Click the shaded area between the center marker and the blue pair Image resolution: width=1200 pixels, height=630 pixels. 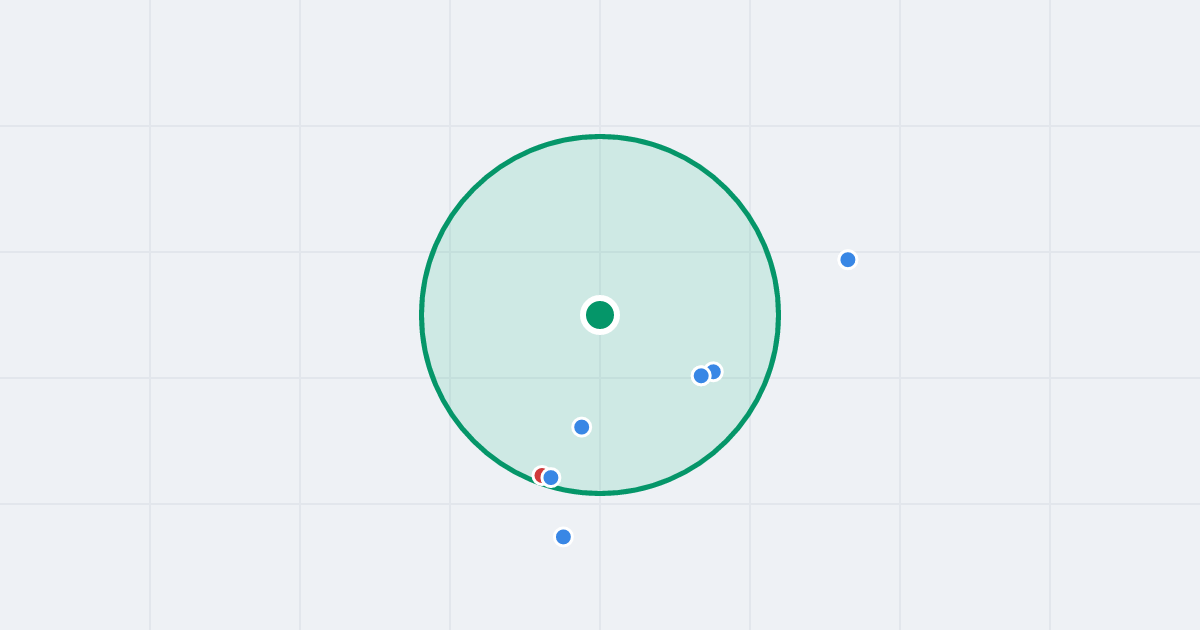pos(650,345)
